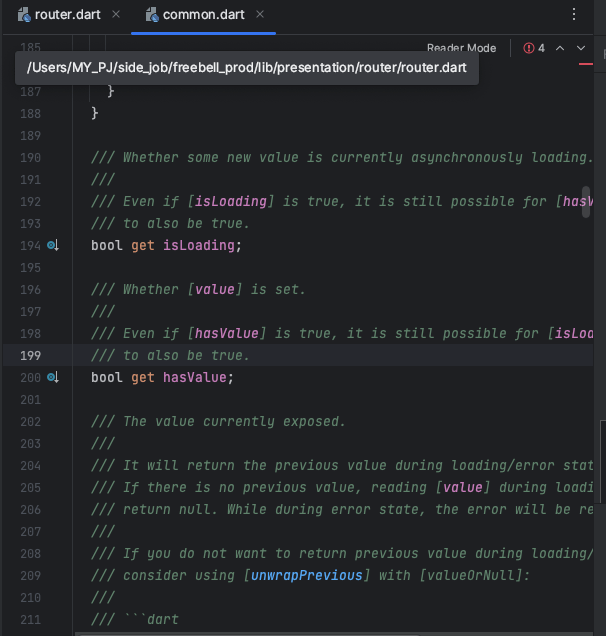Click the error count indicator showing 4
The height and width of the screenshot is (636, 606).
pos(534,48)
